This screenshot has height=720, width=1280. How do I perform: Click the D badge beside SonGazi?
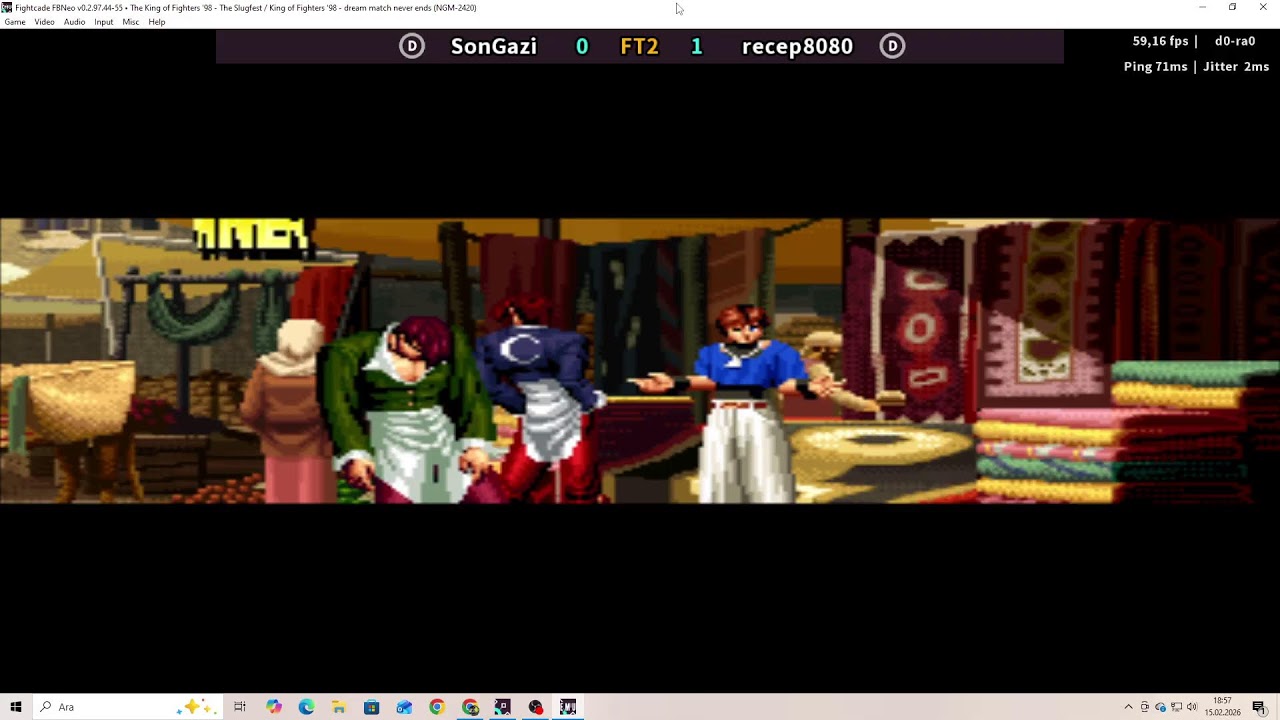point(411,46)
